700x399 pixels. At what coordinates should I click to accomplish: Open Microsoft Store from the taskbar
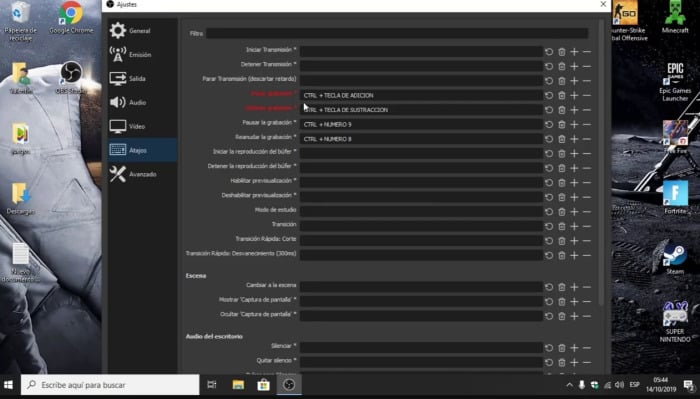pos(263,385)
